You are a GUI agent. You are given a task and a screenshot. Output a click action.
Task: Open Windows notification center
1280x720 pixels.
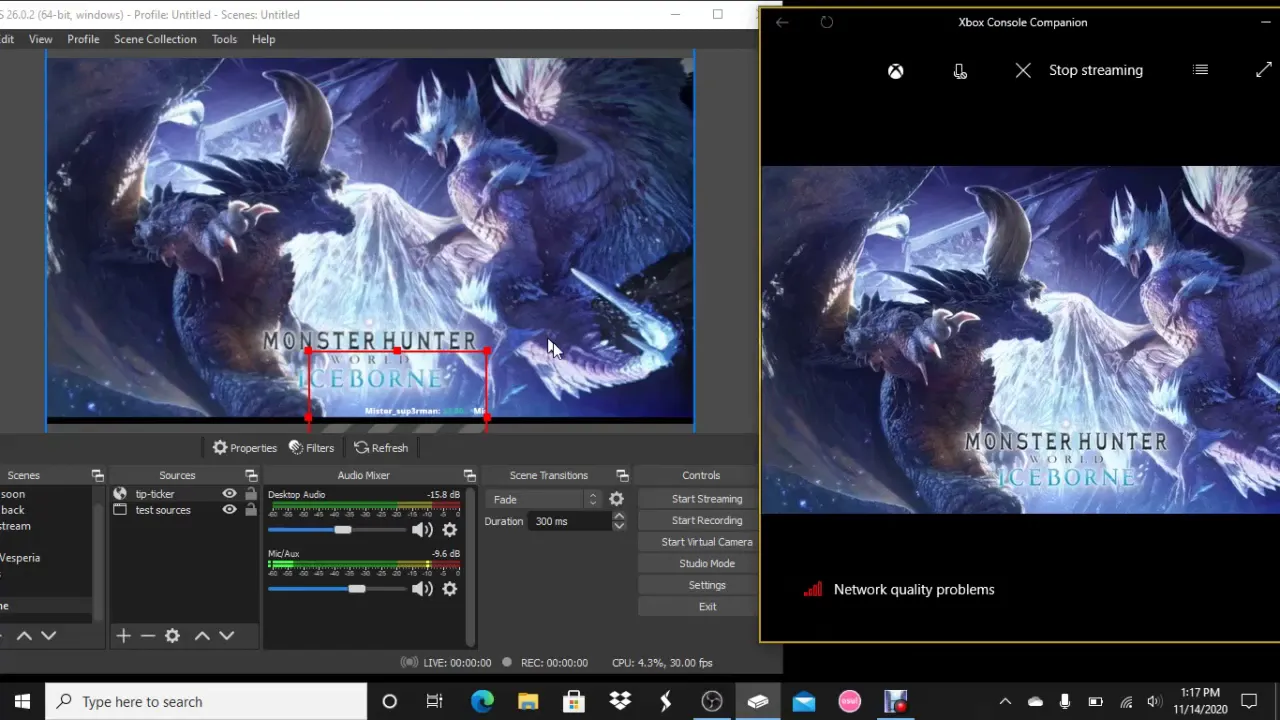click(1249, 702)
